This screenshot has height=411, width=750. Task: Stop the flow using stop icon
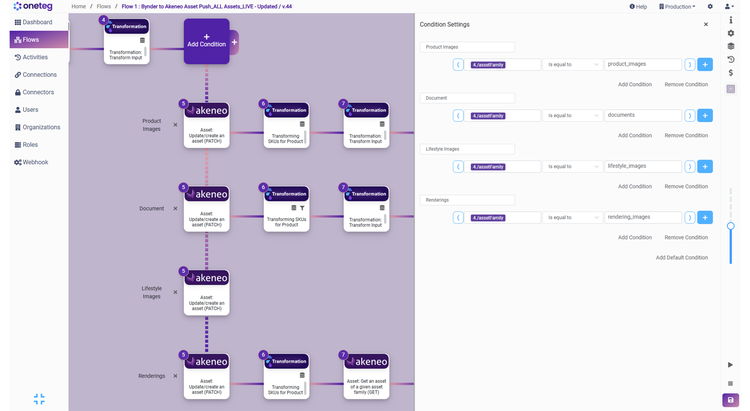[730, 381]
